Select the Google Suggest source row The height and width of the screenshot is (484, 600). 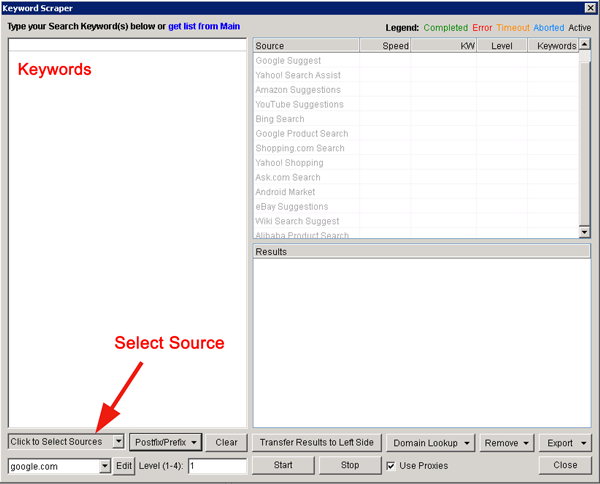point(416,60)
